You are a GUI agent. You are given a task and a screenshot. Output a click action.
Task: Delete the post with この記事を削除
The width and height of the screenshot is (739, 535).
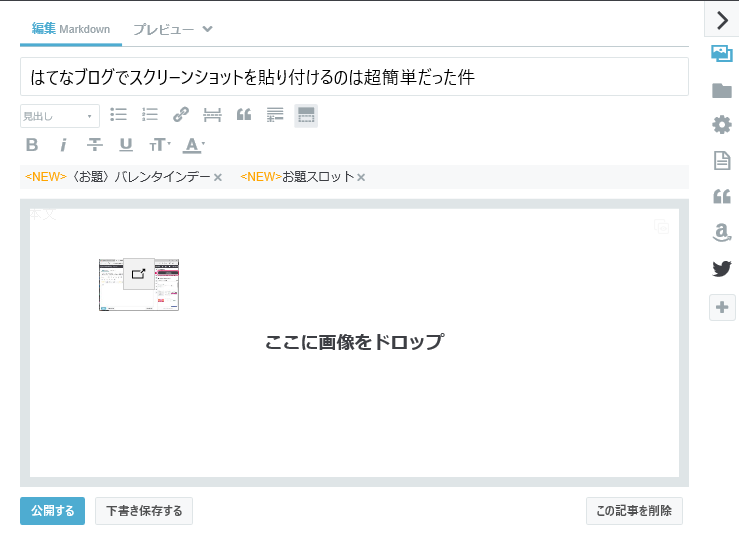(634, 511)
